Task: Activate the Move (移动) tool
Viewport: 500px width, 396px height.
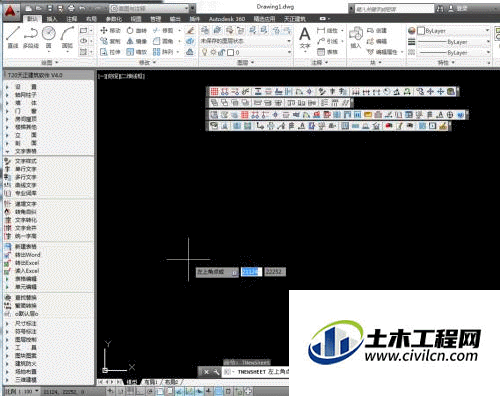Action: coord(110,31)
